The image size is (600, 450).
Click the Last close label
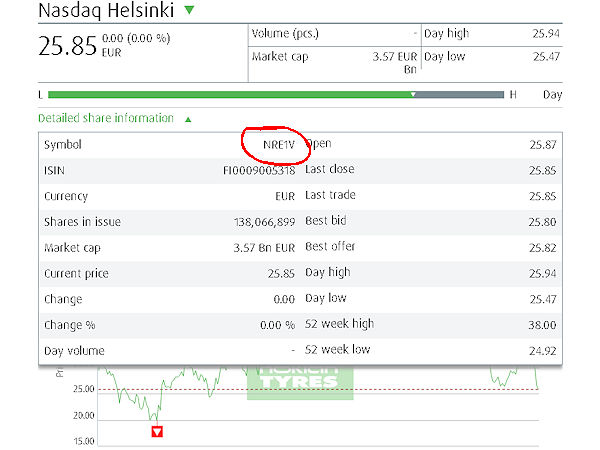[x=329, y=169]
